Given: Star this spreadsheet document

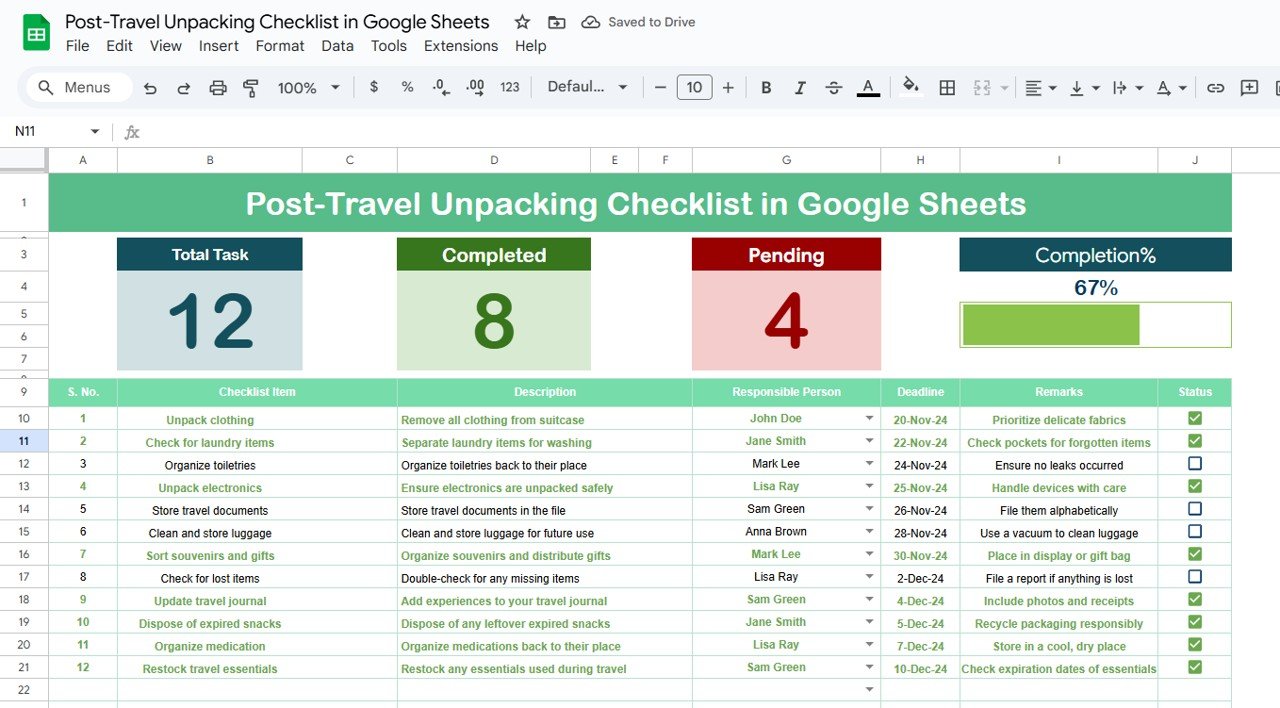Looking at the screenshot, I should point(522,22).
